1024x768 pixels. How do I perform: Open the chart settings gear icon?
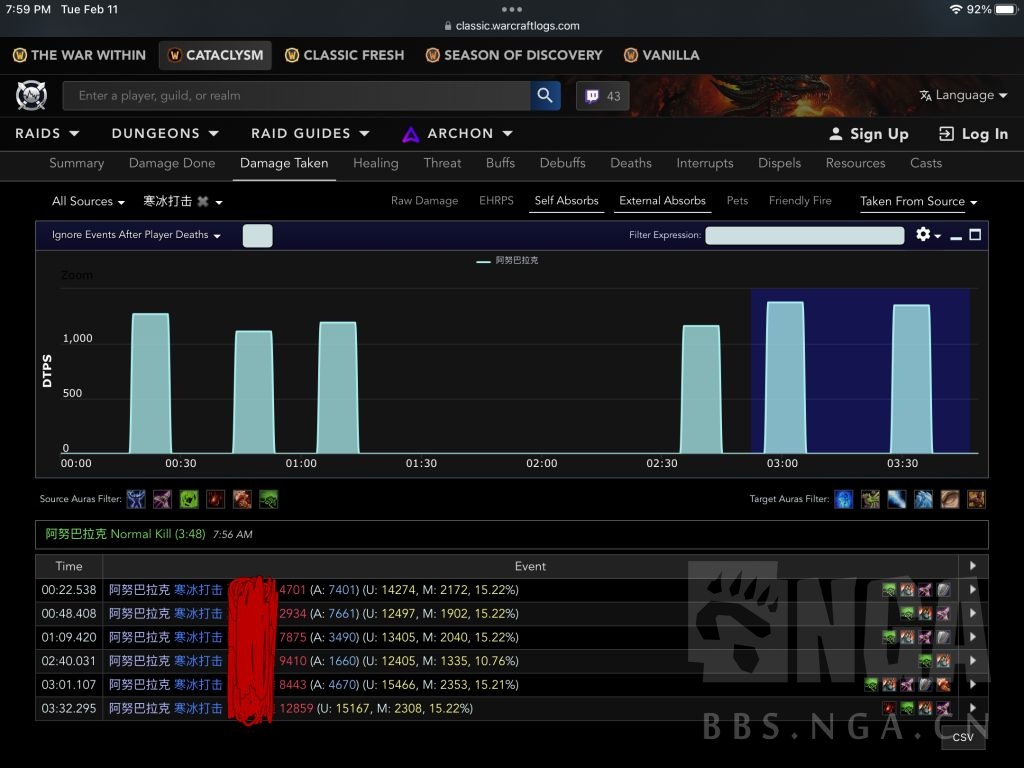coord(923,235)
